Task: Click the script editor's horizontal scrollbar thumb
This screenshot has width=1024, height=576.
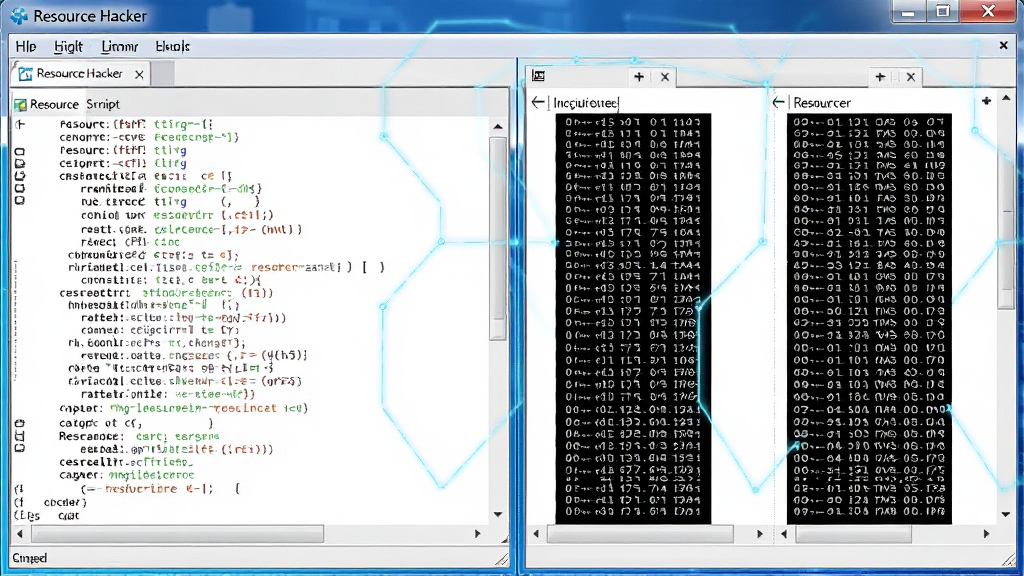Action: [178, 534]
